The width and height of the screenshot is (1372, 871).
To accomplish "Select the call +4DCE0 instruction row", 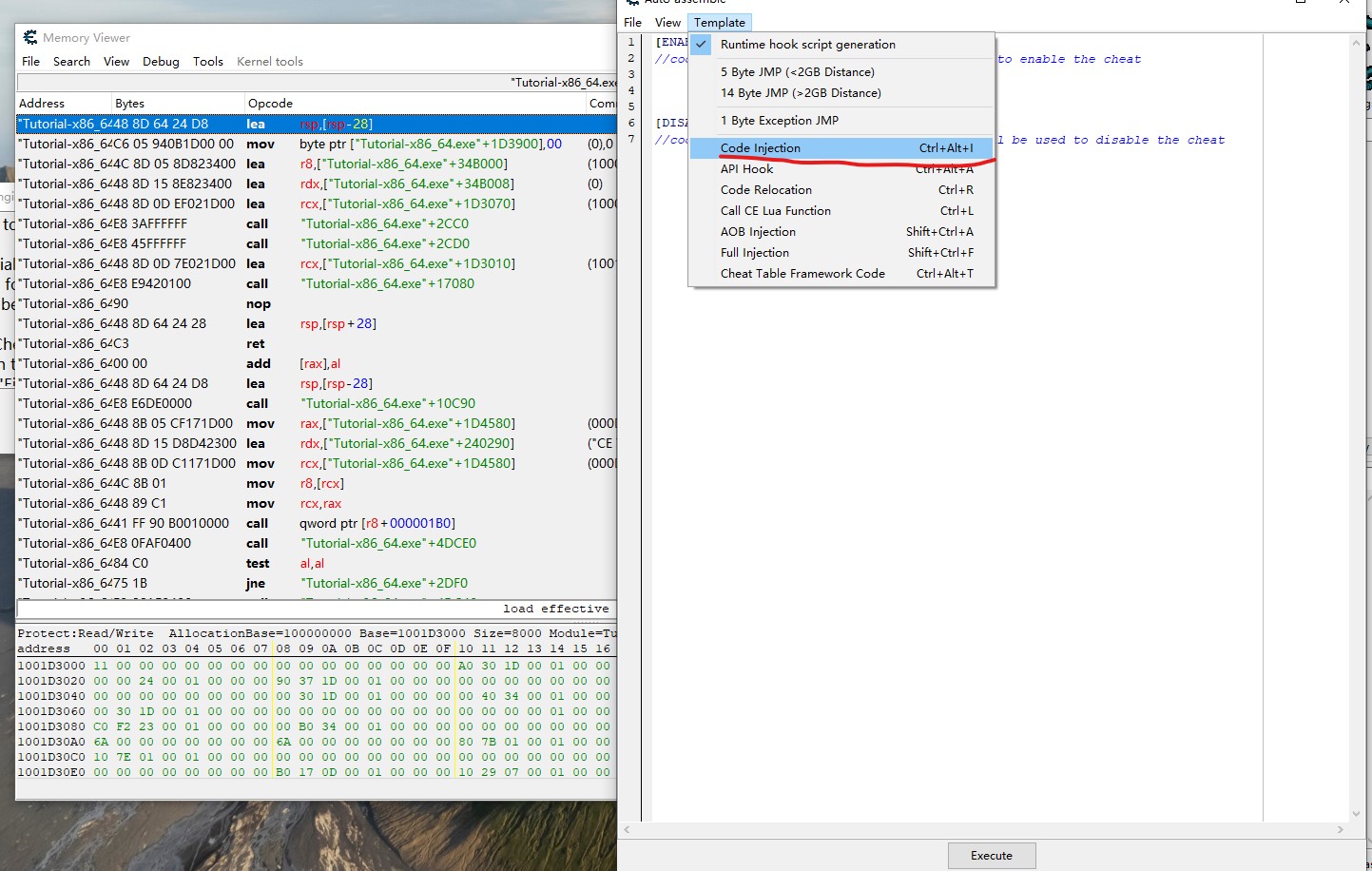I will (x=317, y=544).
